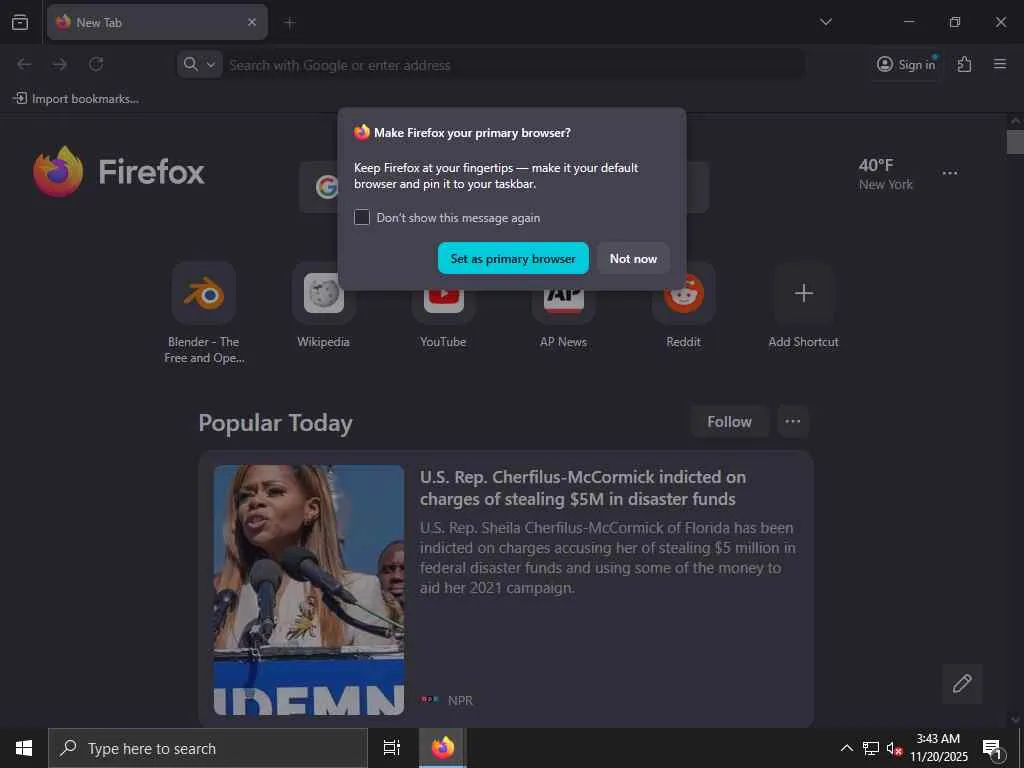Open weather widget three-dot menu

[950, 173]
